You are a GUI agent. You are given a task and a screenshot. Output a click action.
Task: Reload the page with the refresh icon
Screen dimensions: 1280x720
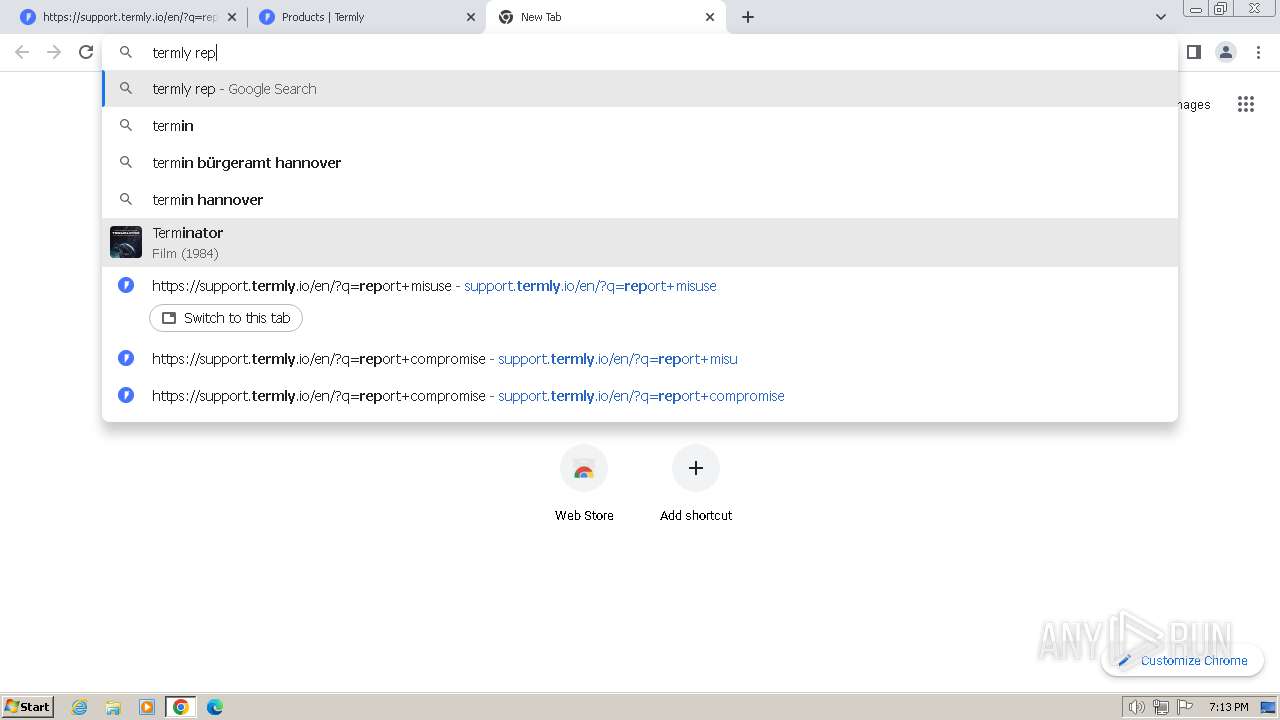click(x=86, y=52)
